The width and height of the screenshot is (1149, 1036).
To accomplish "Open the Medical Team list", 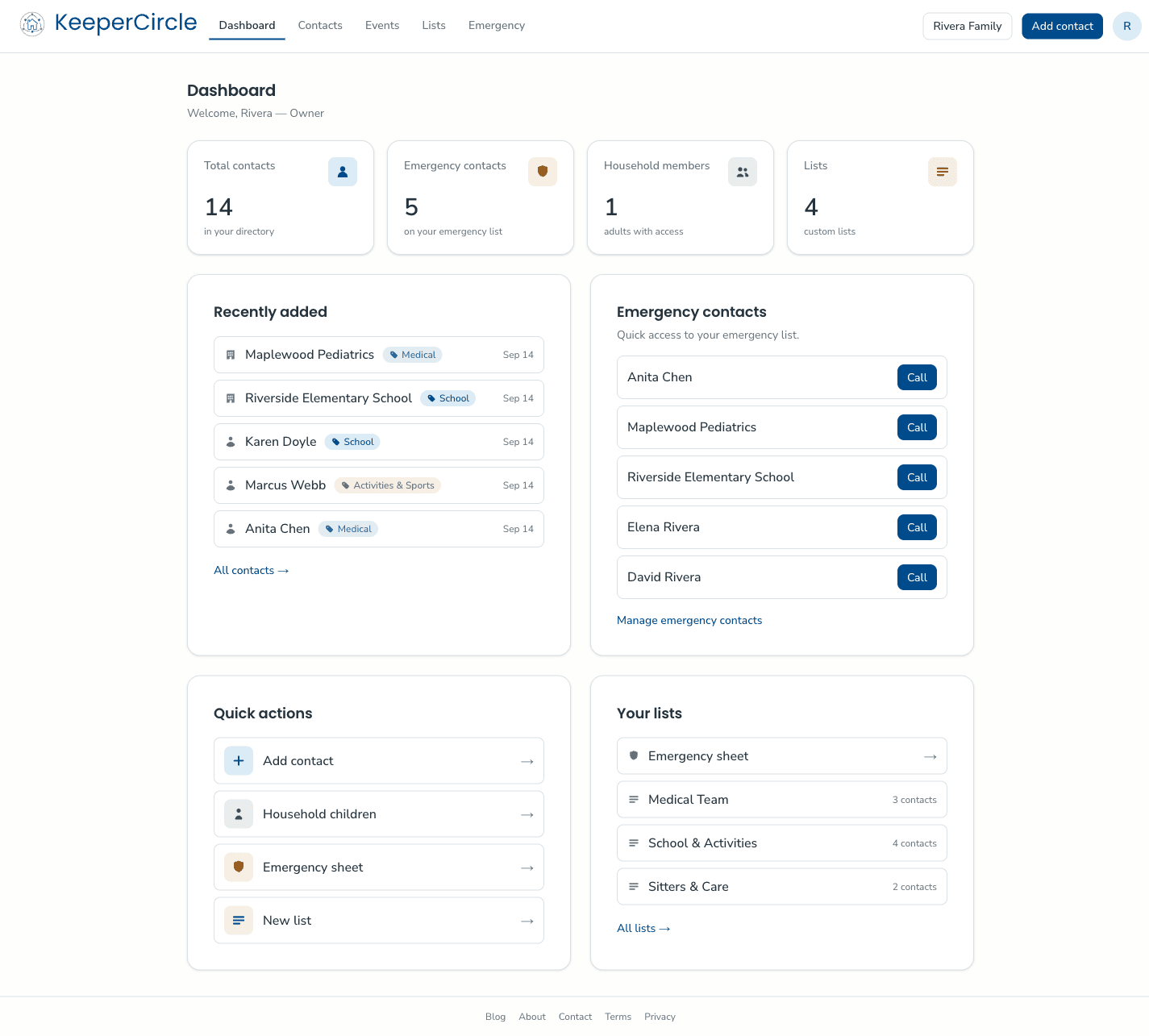I will [x=782, y=800].
